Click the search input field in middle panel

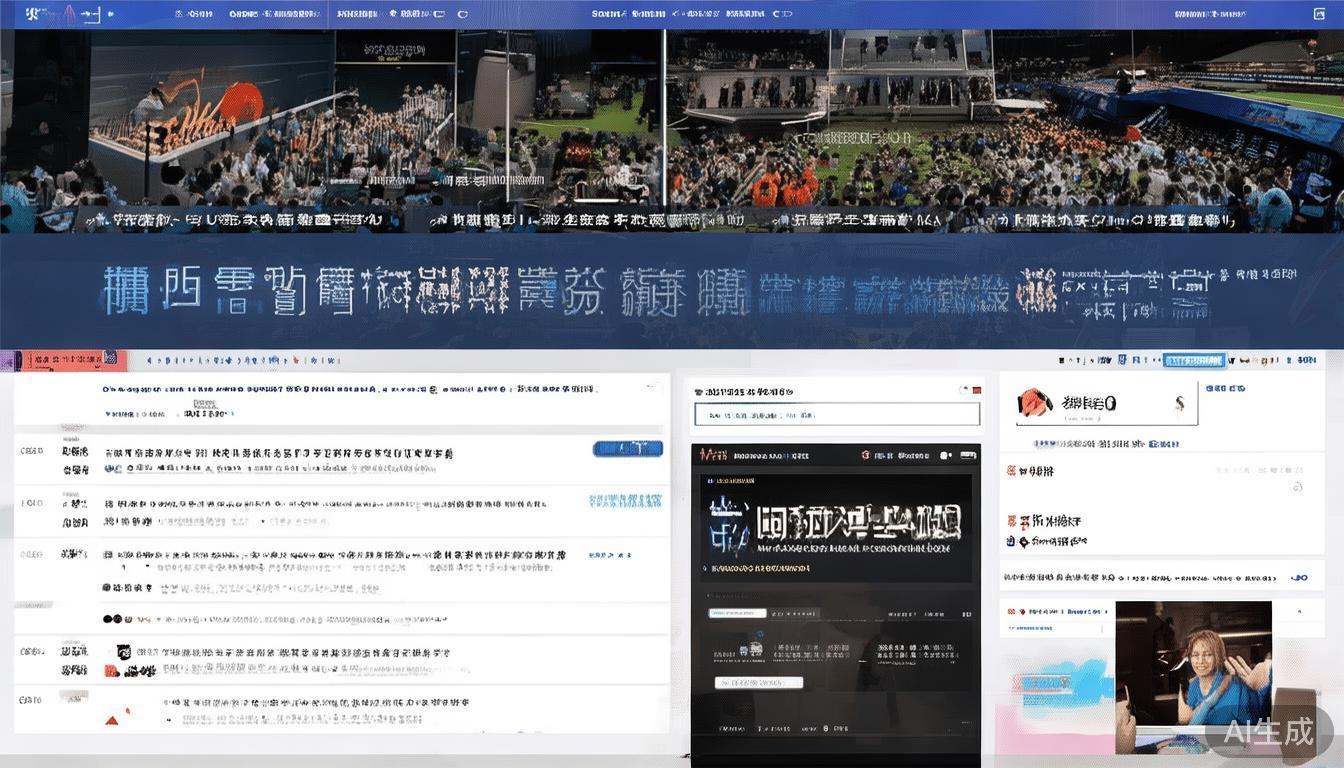[x=837, y=415]
